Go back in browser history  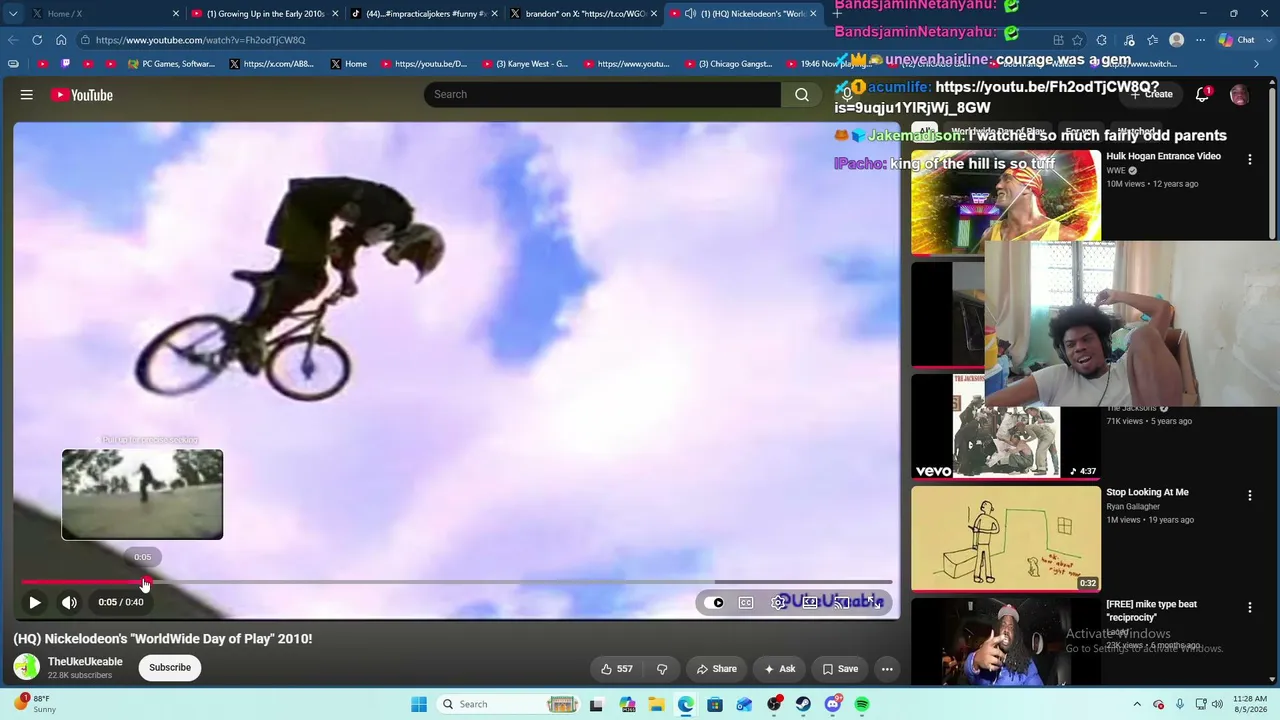[13, 40]
